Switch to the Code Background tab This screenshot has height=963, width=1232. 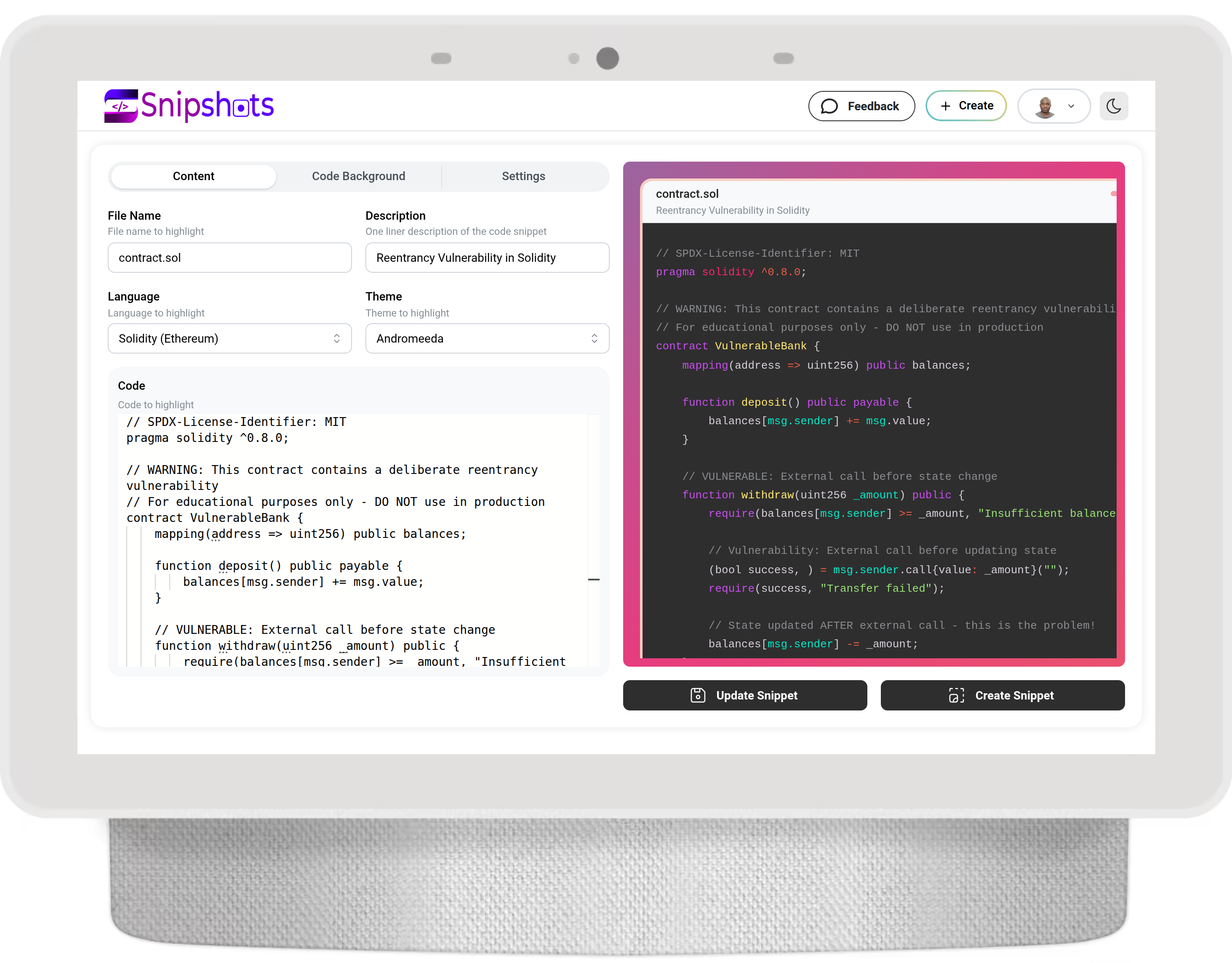tap(358, 176)
